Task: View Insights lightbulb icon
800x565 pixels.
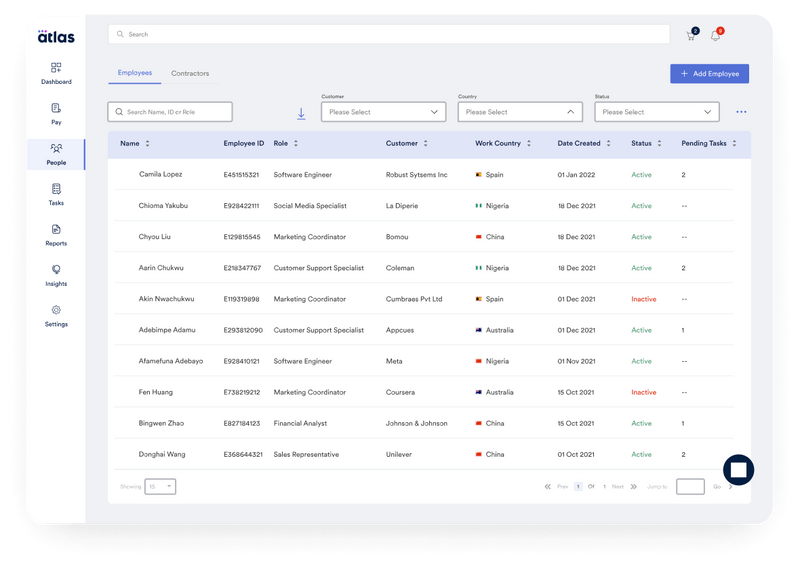Action: 56,269
